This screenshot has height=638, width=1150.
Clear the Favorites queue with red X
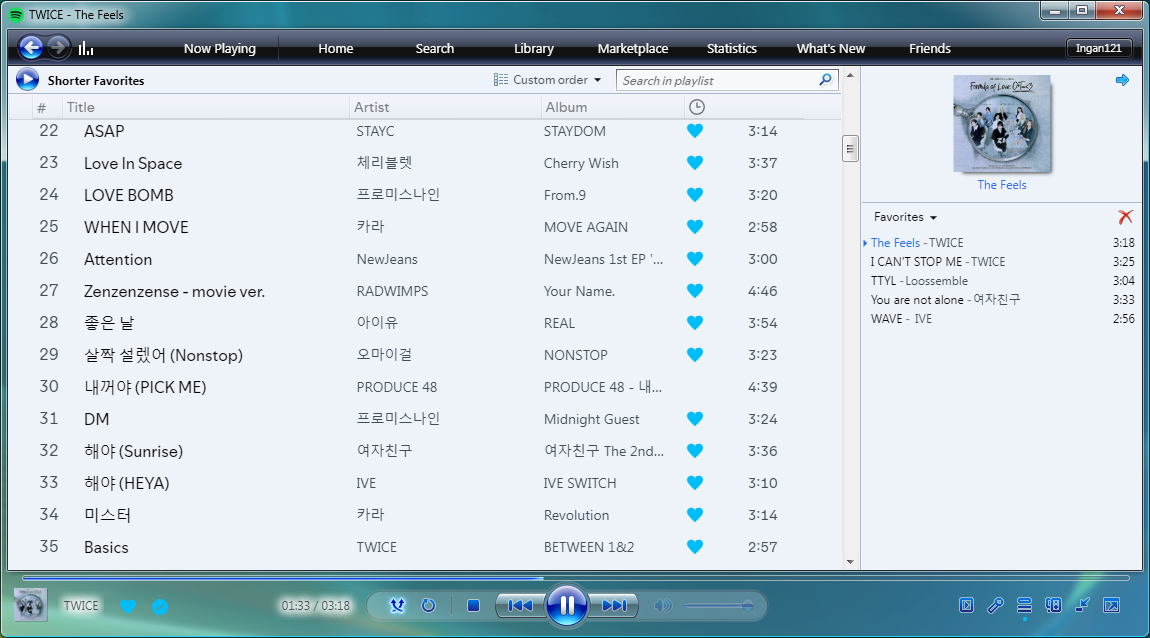(1125, 217)
